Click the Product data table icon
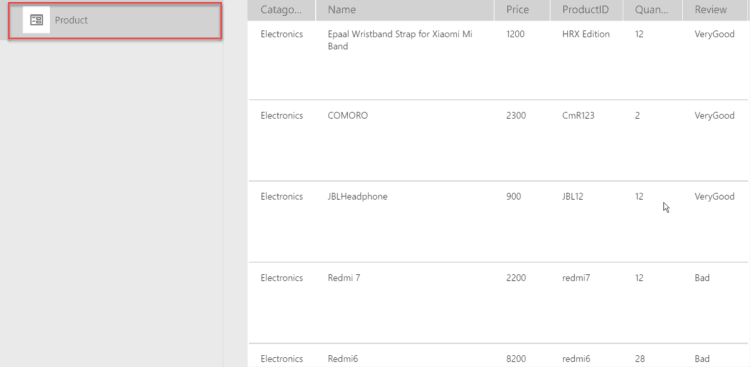 [x=36, y=20]
